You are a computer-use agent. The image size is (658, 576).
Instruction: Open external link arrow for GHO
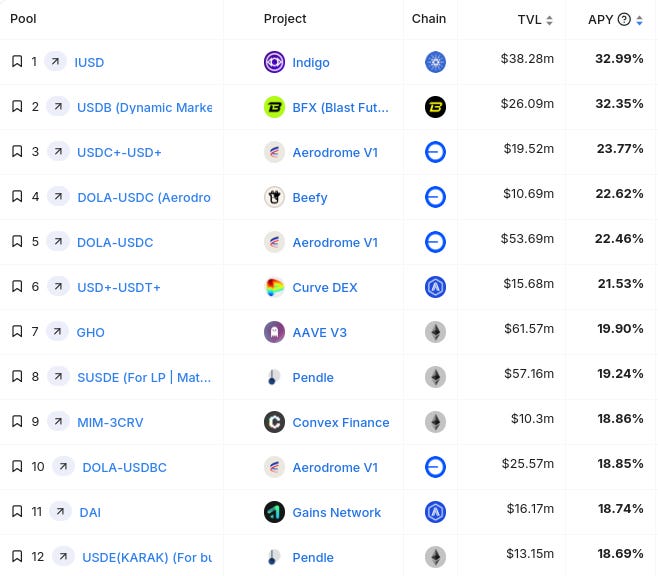pos(57,331)
